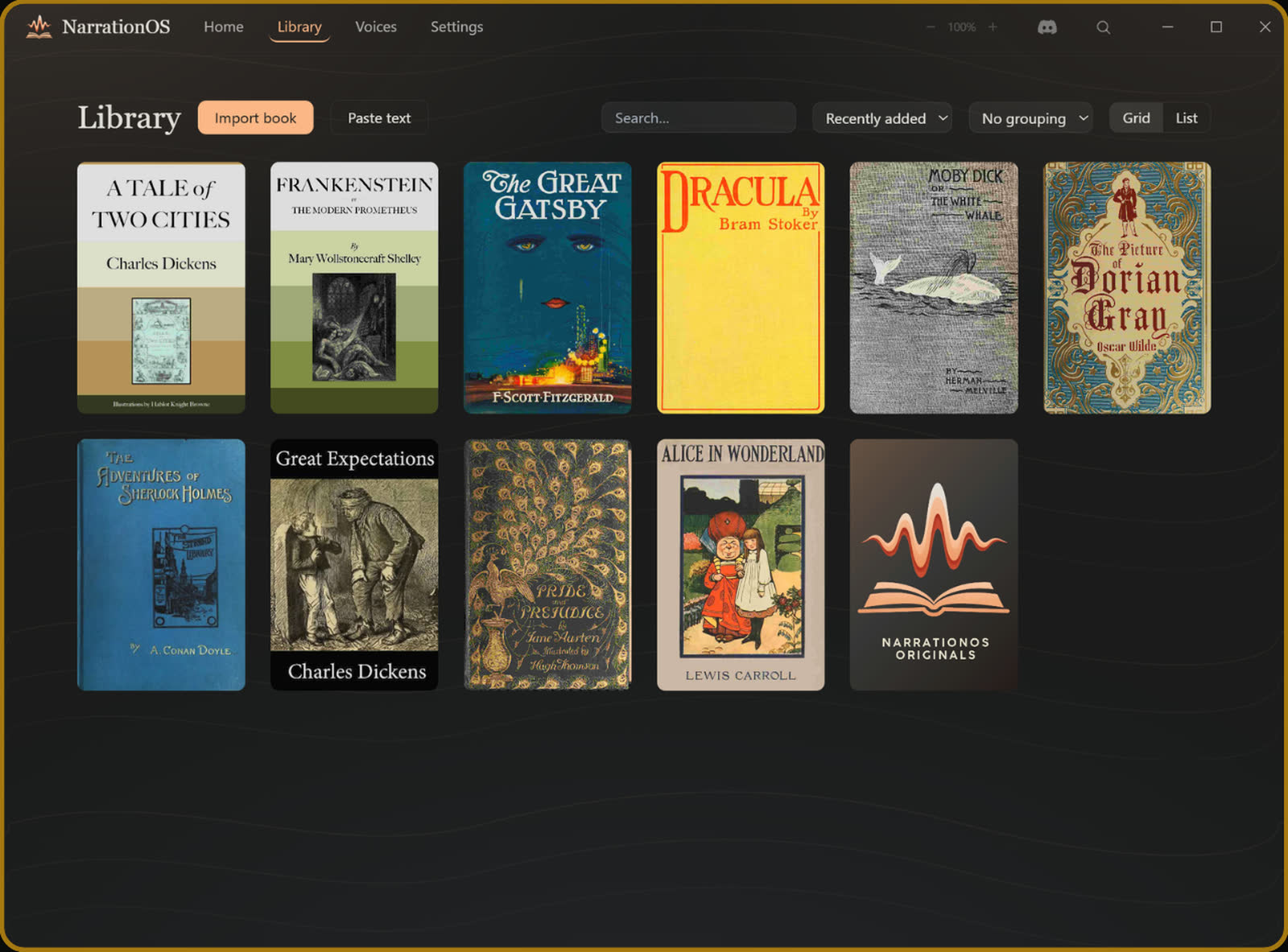Open the Moby Dick book cover

click(x=934, y=288)
